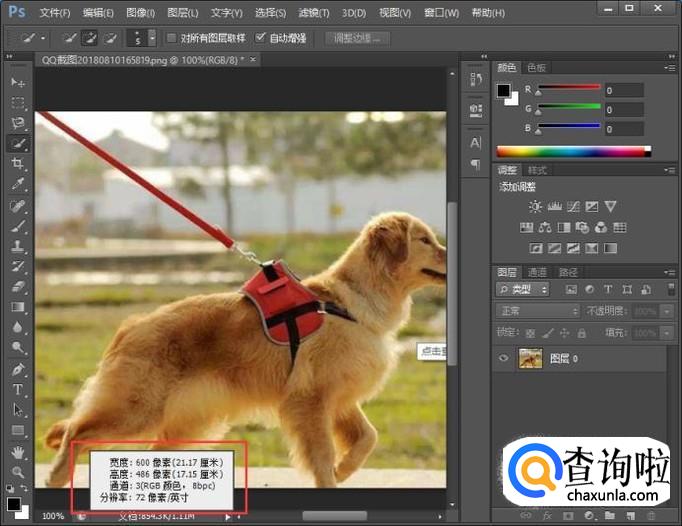The image size is (682, 526).
Task: Switch to the Zoom tool
Action: [x=18, y=472]
